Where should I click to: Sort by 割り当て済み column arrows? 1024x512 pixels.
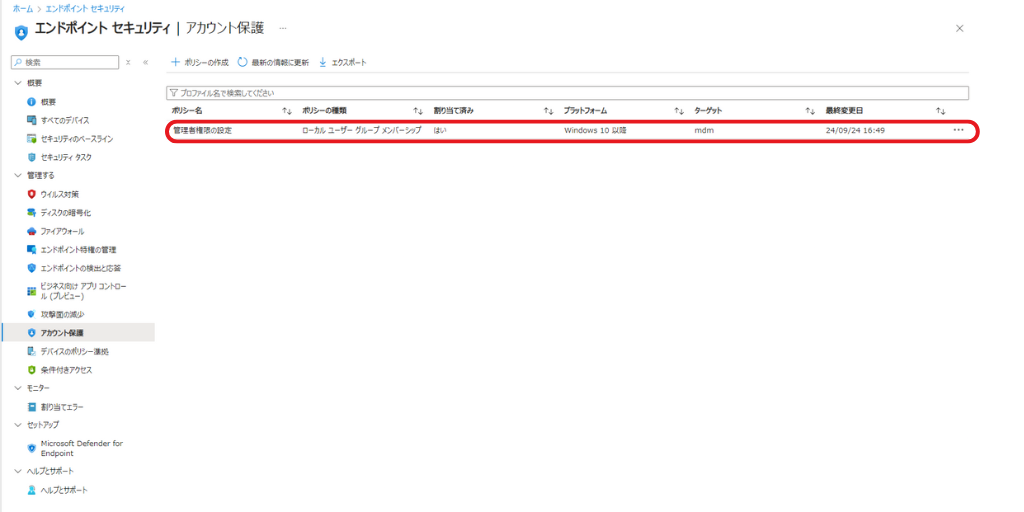(x=549, y=111)
